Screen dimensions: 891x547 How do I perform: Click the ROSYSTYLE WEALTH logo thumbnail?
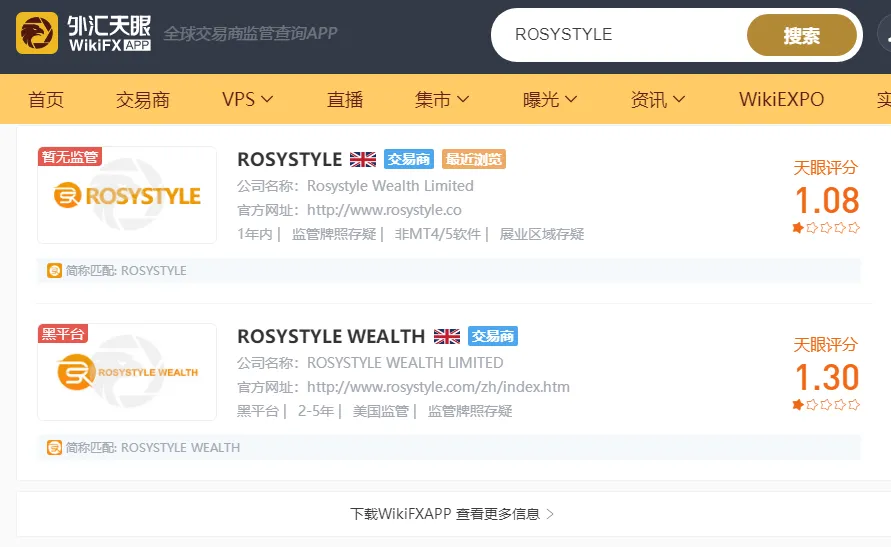point(127,372)
